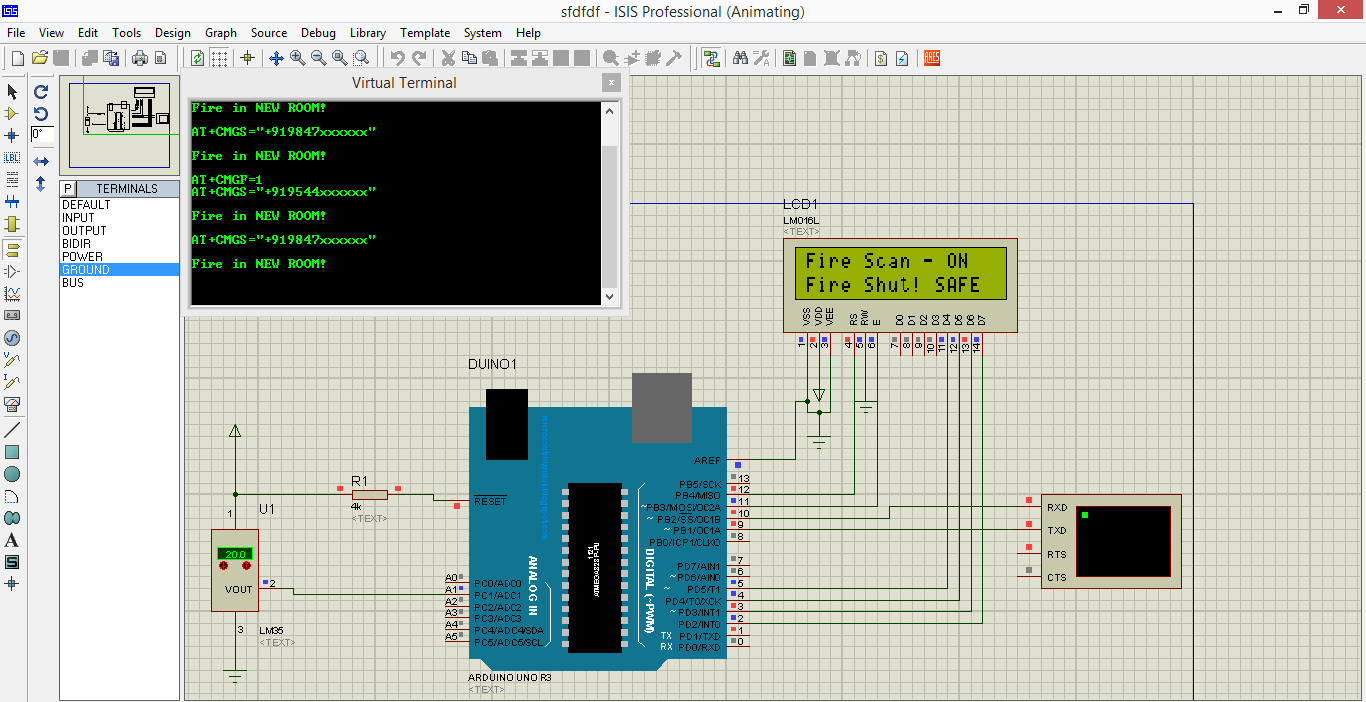
Task: Toggle the wire autorouter
Action: tap(712, 58)
